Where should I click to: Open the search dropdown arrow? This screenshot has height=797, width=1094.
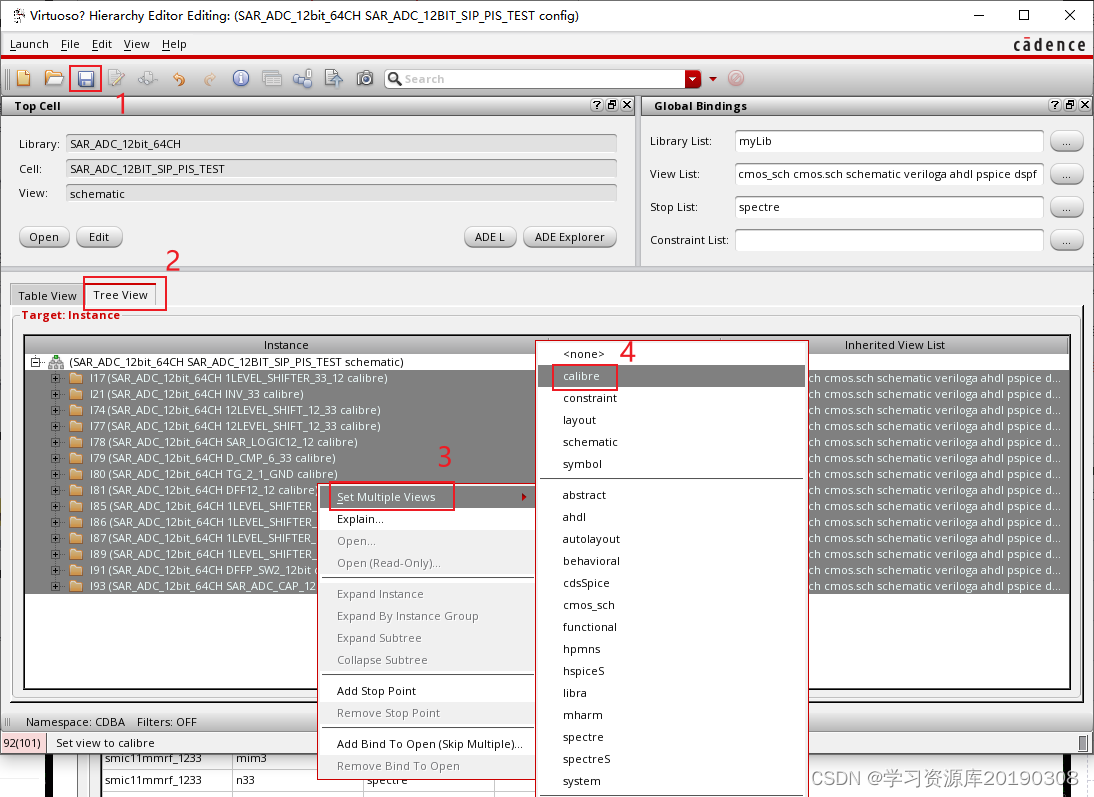(692, 78)
